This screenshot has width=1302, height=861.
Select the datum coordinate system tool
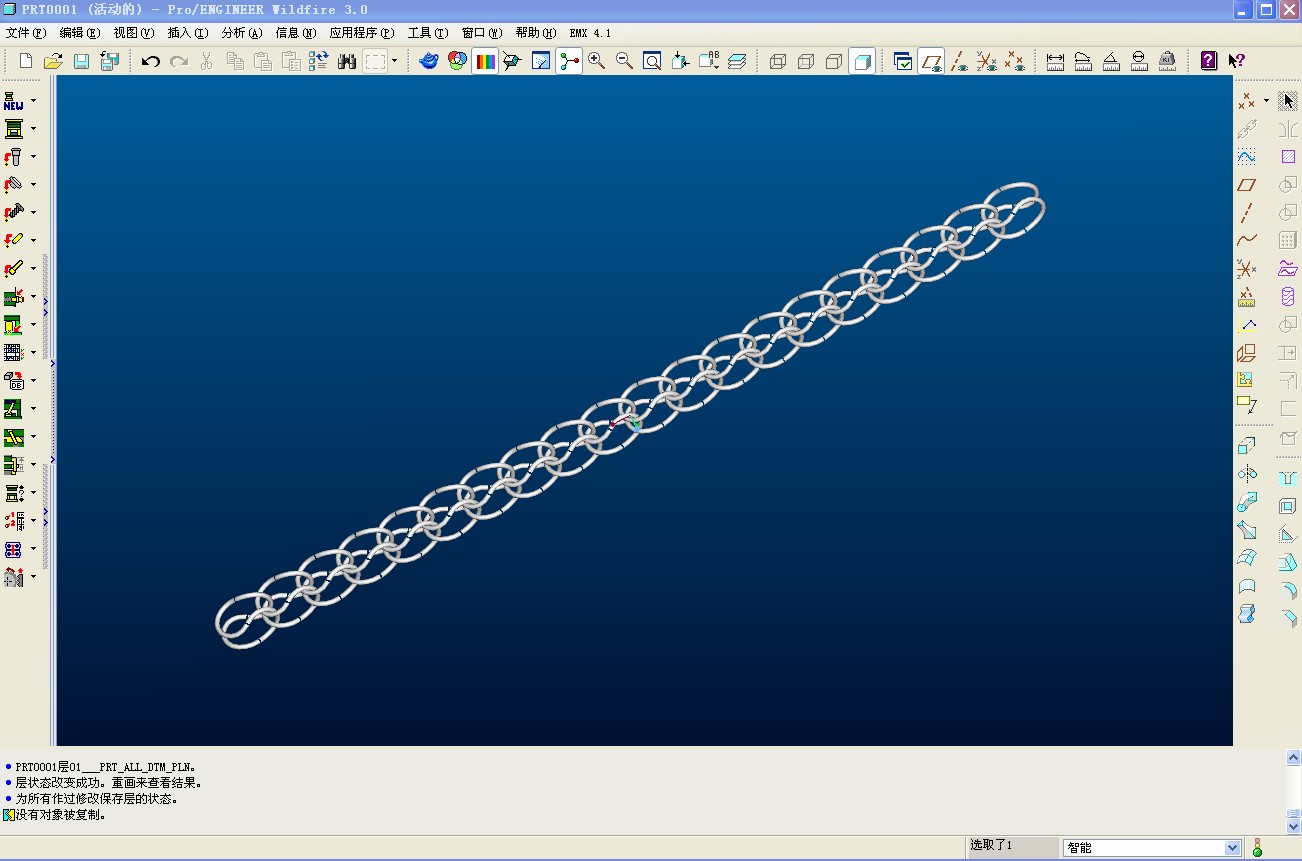coord(1246,268)
